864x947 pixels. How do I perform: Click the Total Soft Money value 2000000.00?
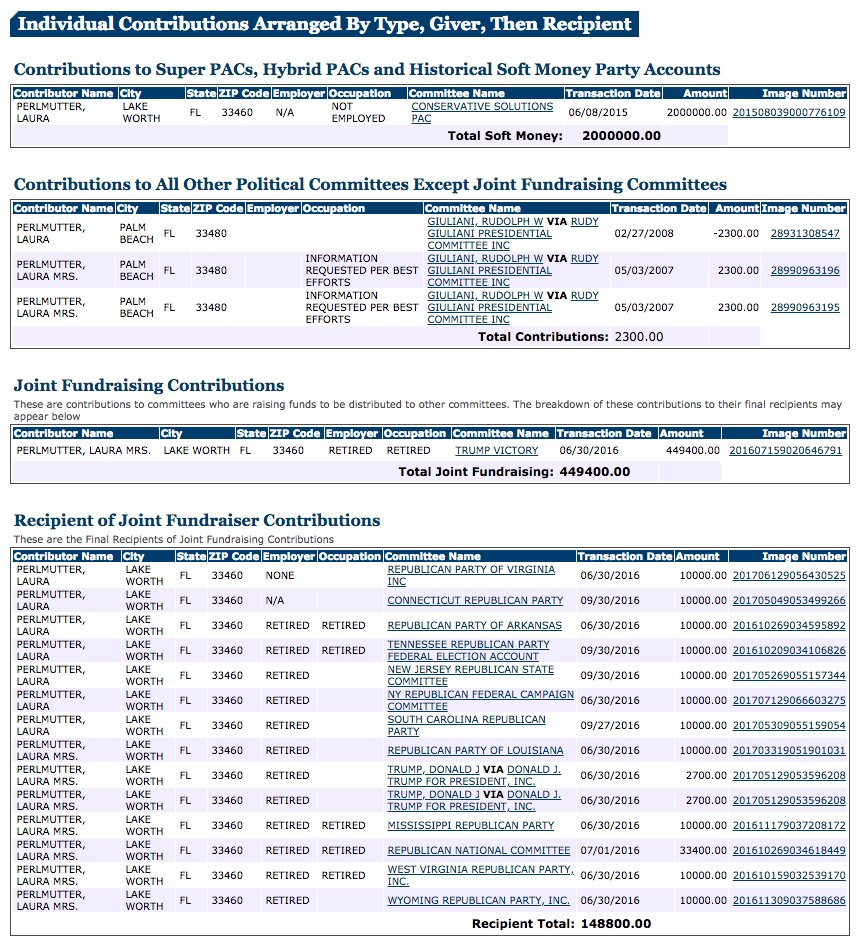tap(621, 136)
